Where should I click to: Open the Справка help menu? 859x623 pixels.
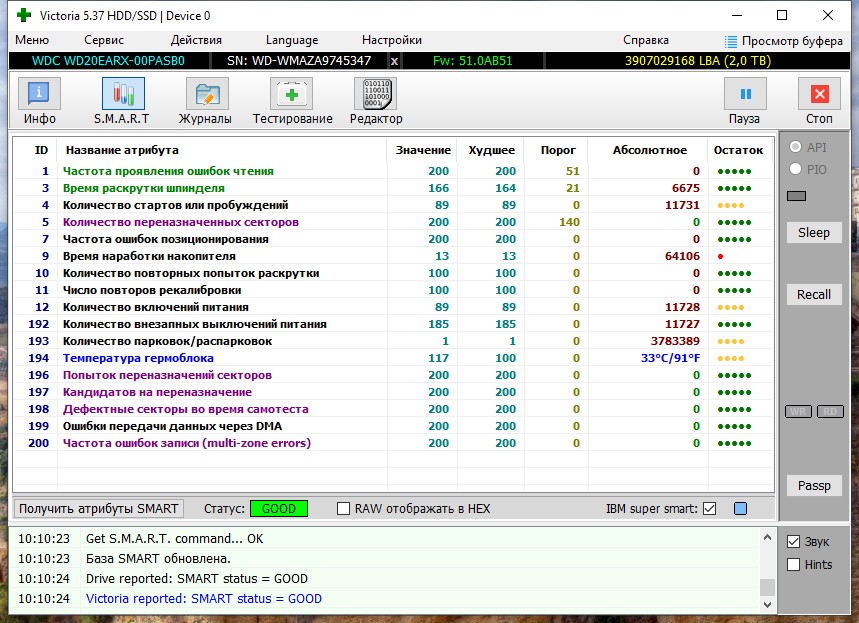646,40
